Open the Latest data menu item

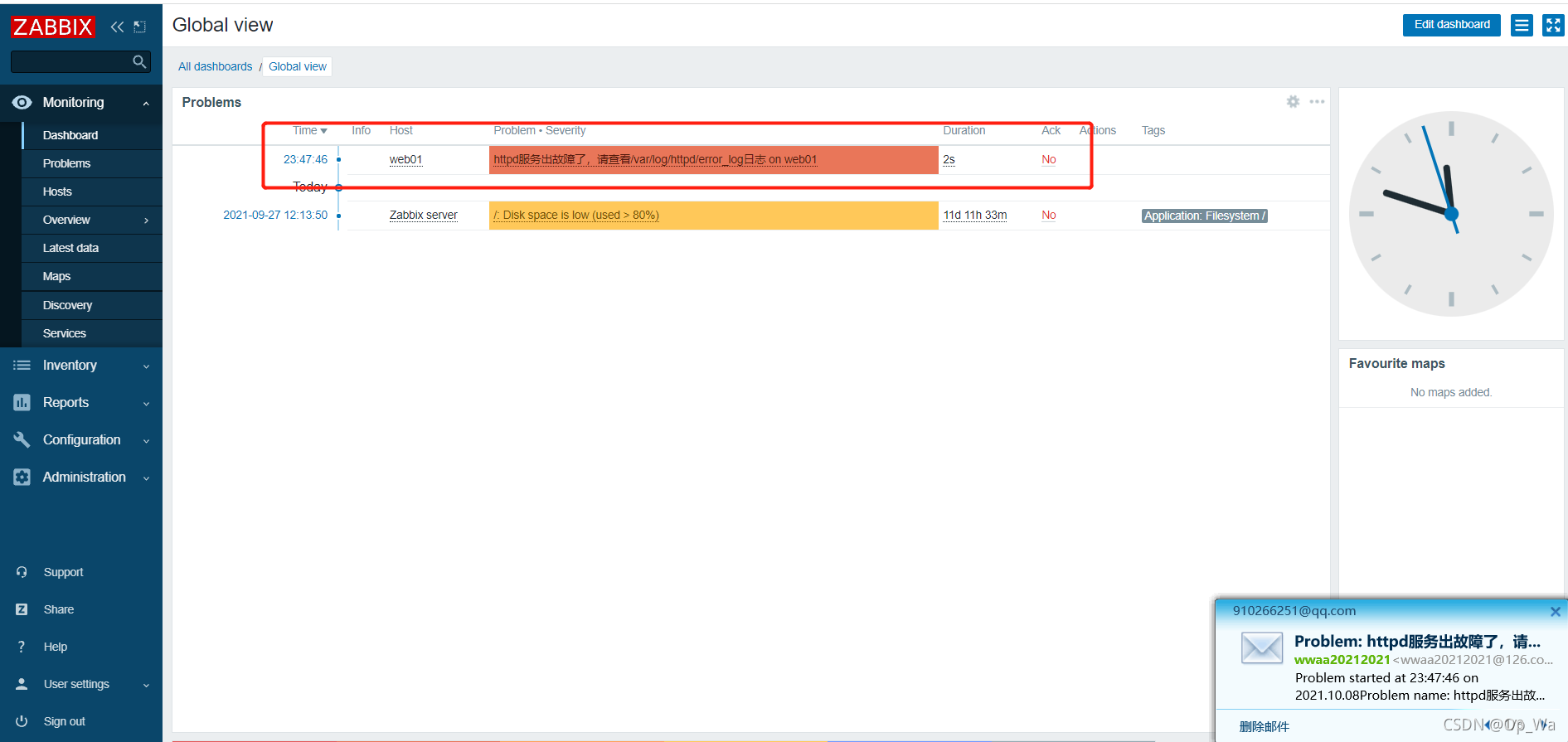tap(92, 248)
